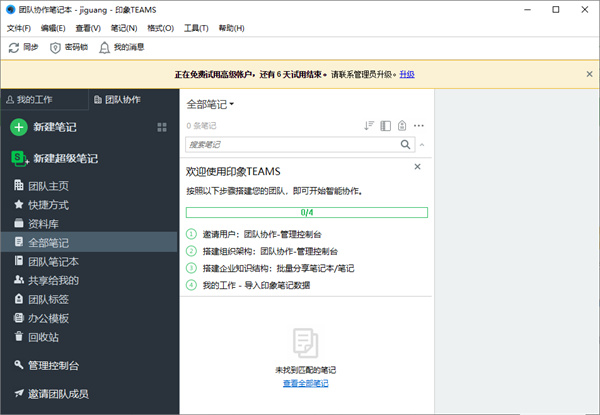Click the three-dot more options icon
This screenshot has width=600, height=415.
tap(419, 126)
